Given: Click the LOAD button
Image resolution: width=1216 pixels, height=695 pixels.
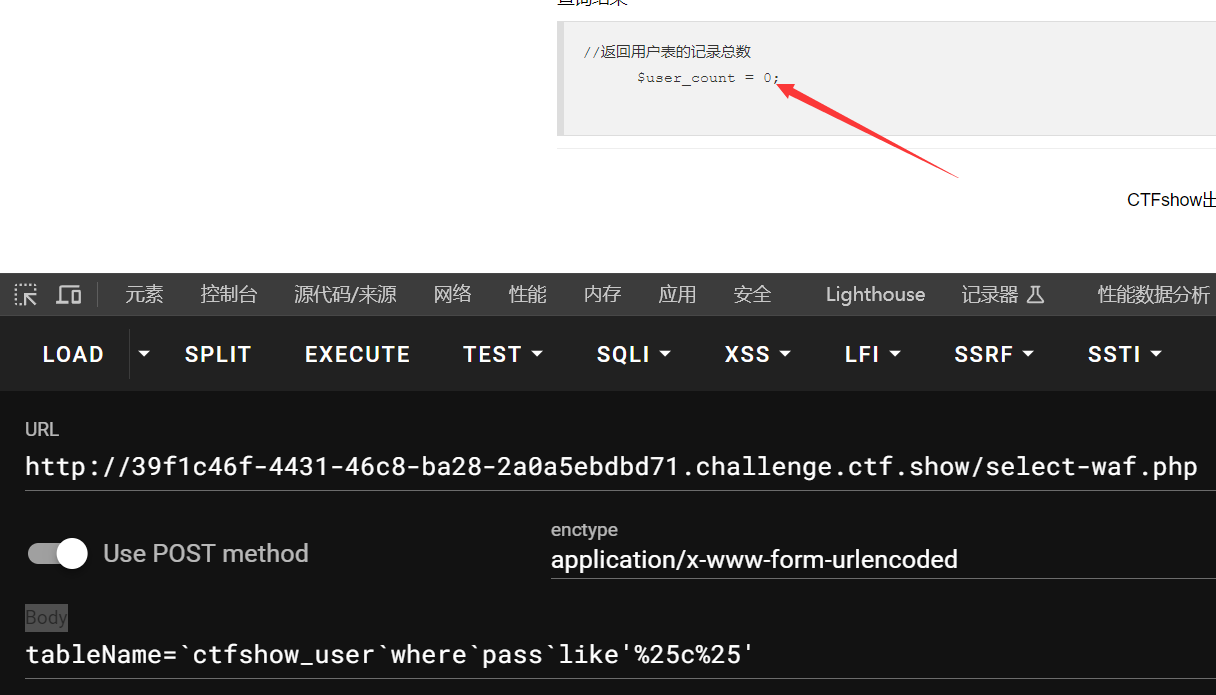Looking at the screenshot, I should 73,354.
